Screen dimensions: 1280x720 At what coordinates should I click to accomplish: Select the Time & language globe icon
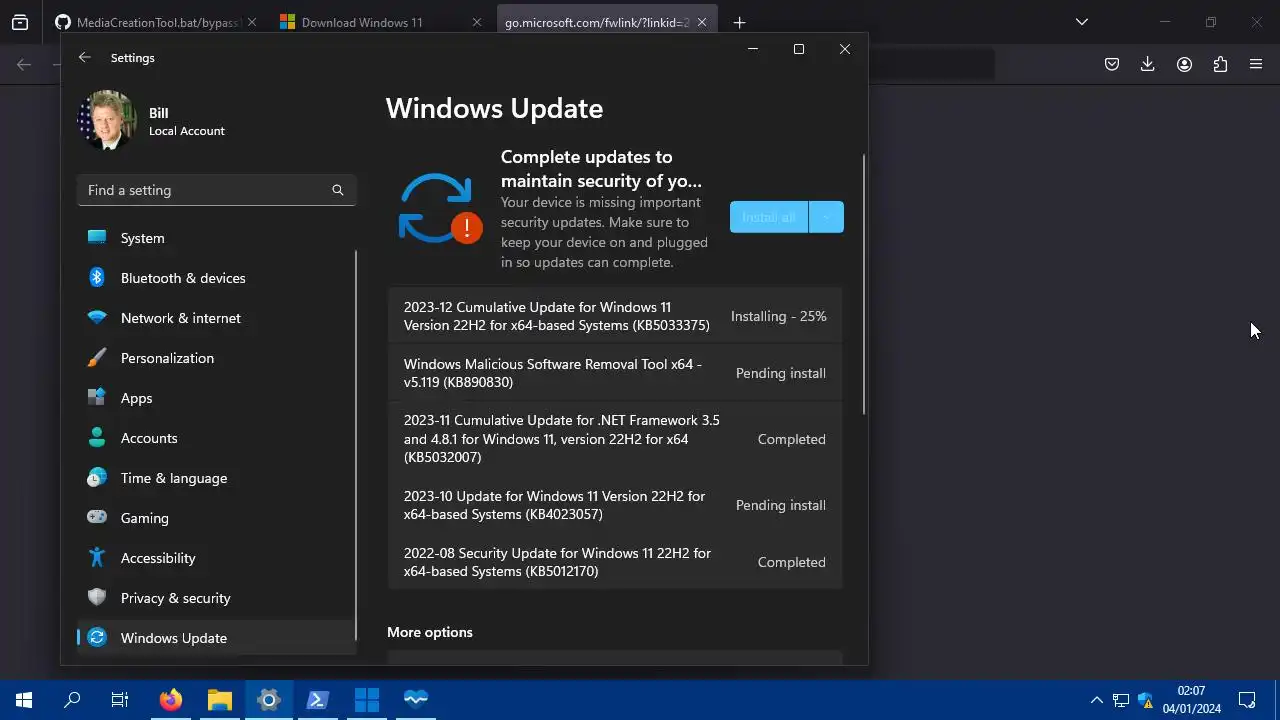pos(97,478)
